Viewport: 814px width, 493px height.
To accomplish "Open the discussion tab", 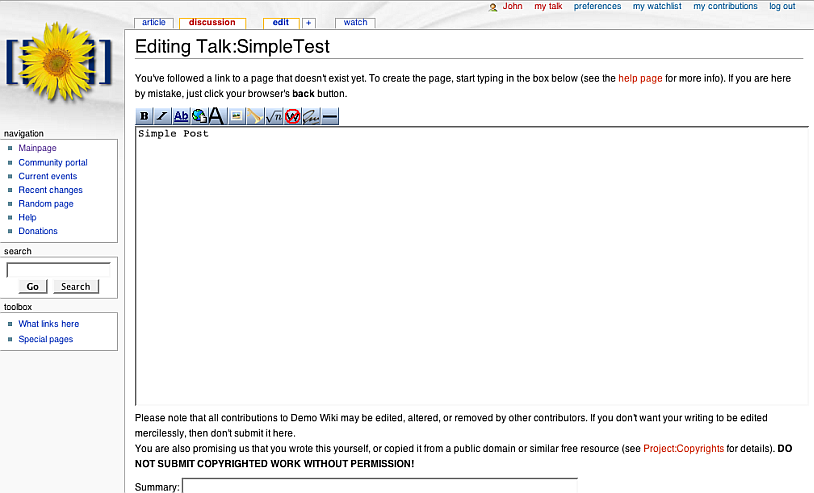I will point(212,22).
